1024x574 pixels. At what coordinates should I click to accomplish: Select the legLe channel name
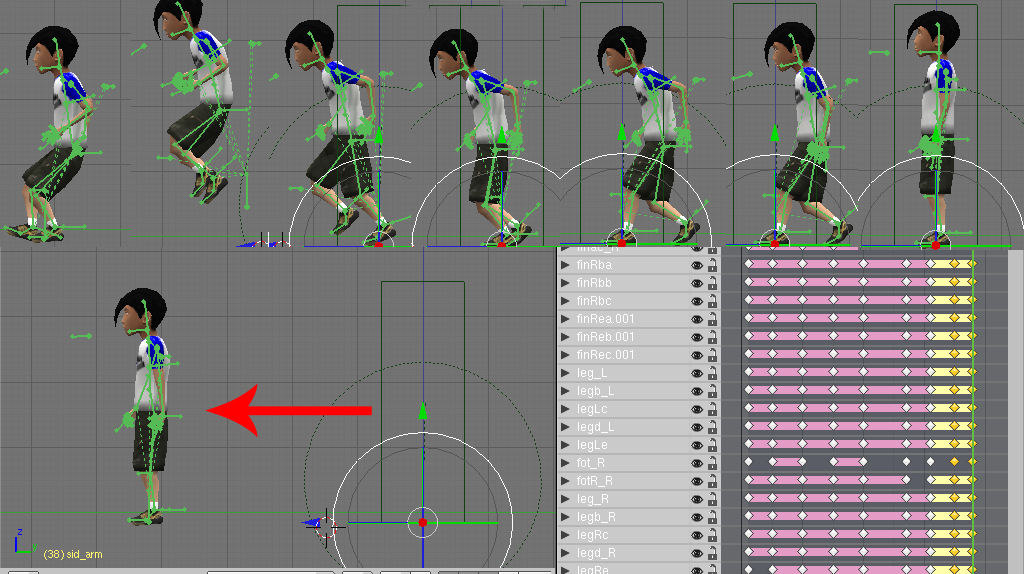coord(592,445)
